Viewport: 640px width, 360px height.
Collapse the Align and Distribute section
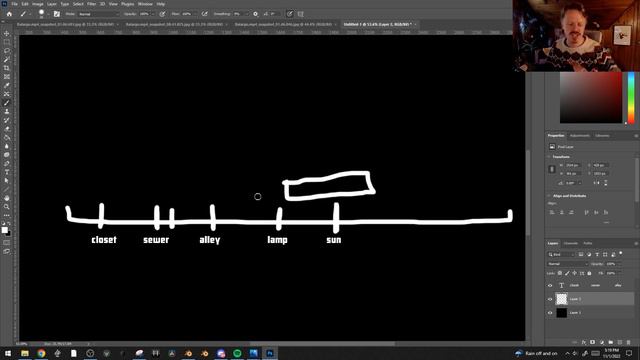point(549,196)
